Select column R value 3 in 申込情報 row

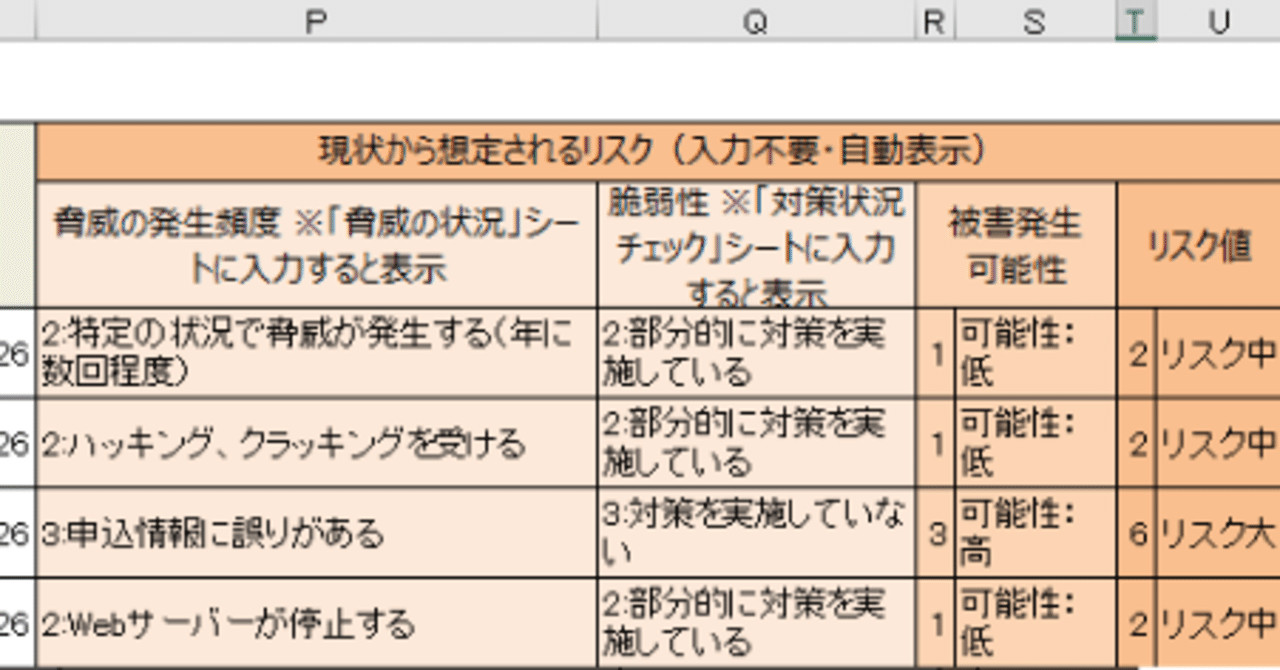935,533
